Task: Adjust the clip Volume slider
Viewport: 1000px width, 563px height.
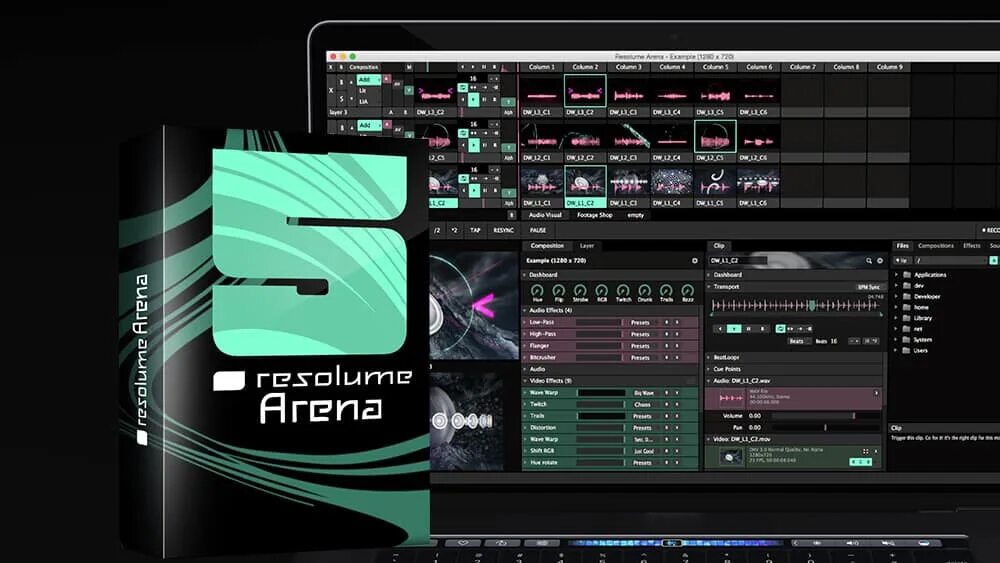Action: (824, 416)
